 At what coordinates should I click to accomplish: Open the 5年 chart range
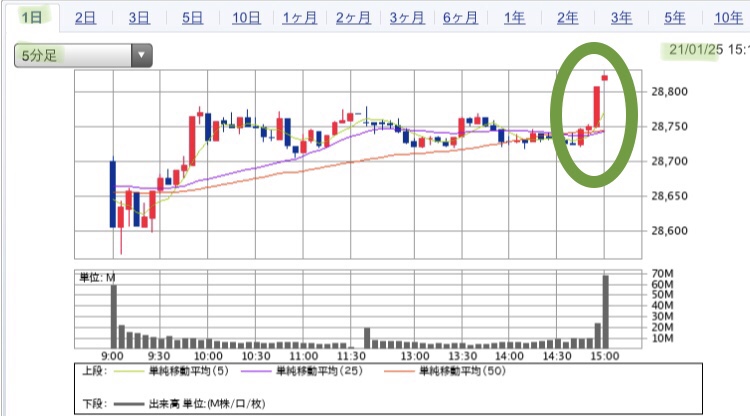(674, 18)
